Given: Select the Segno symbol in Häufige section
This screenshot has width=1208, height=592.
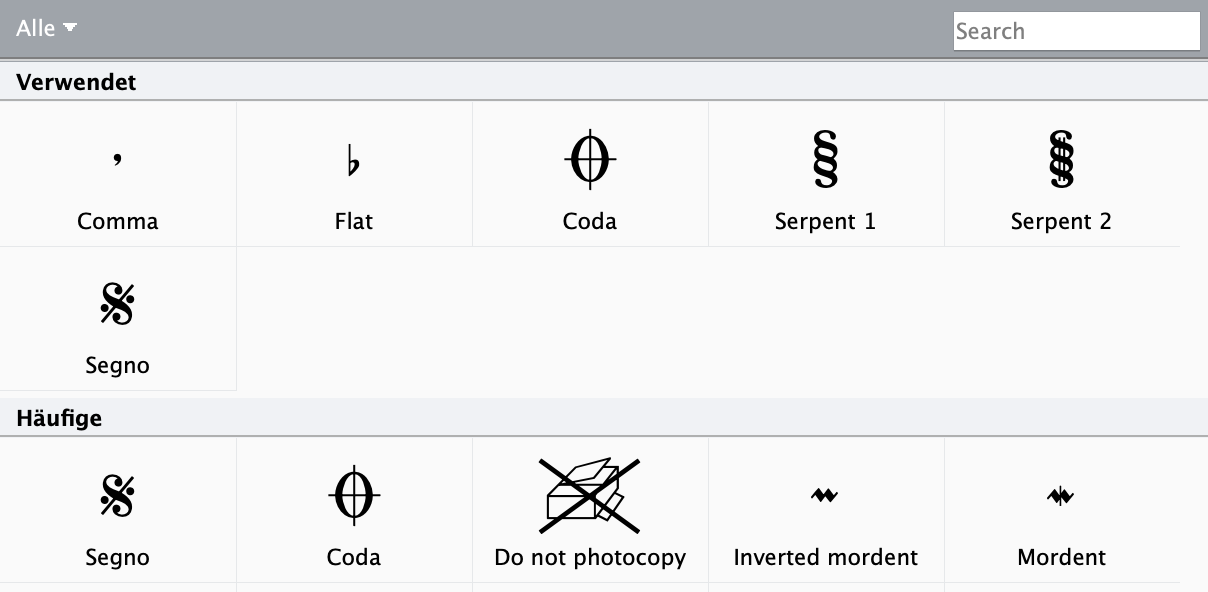Looking at the screenshot, I should pos(118,510).
